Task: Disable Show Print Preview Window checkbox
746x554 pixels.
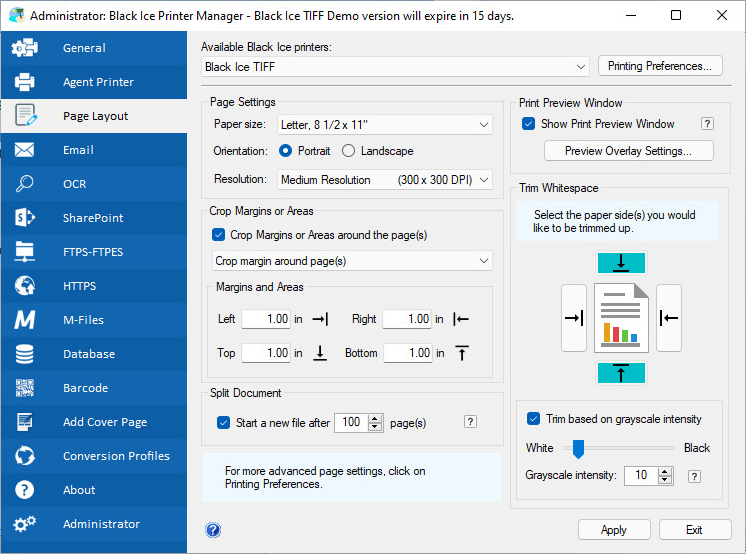Action: (x=528, y=124)
